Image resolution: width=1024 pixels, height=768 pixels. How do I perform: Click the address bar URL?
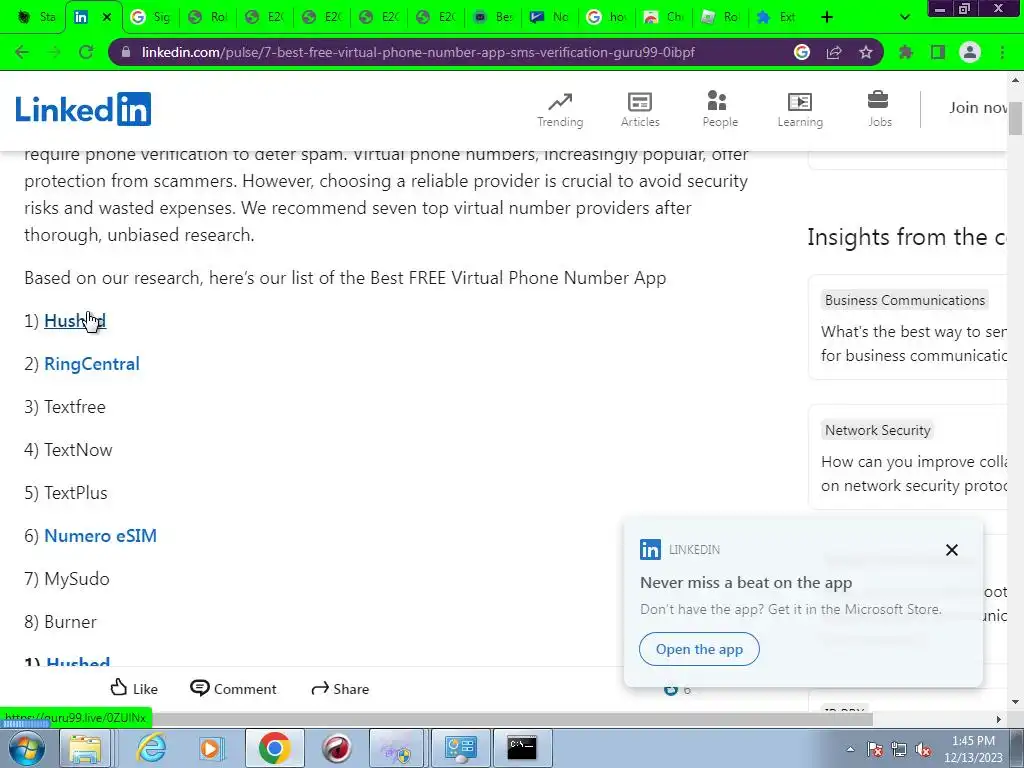pos(418,52)
